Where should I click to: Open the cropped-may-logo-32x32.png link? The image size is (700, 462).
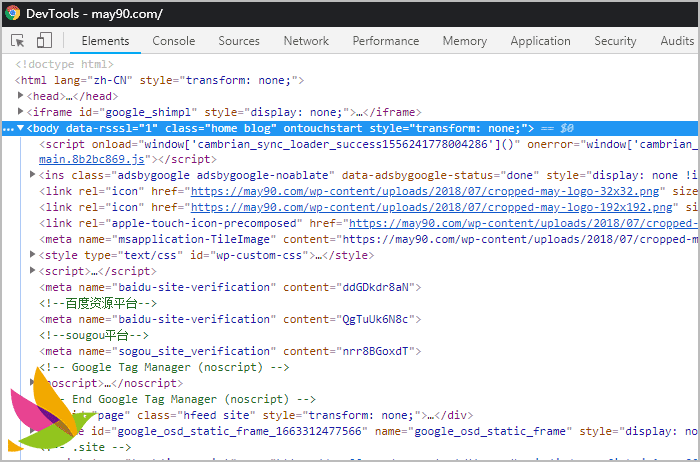point(400,191)
